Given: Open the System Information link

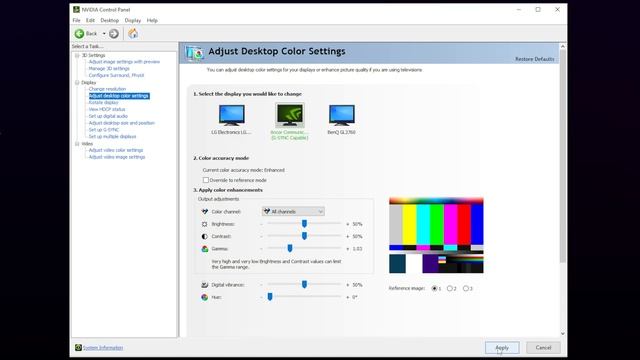Looking at the screenshot, I should point(103,348).
